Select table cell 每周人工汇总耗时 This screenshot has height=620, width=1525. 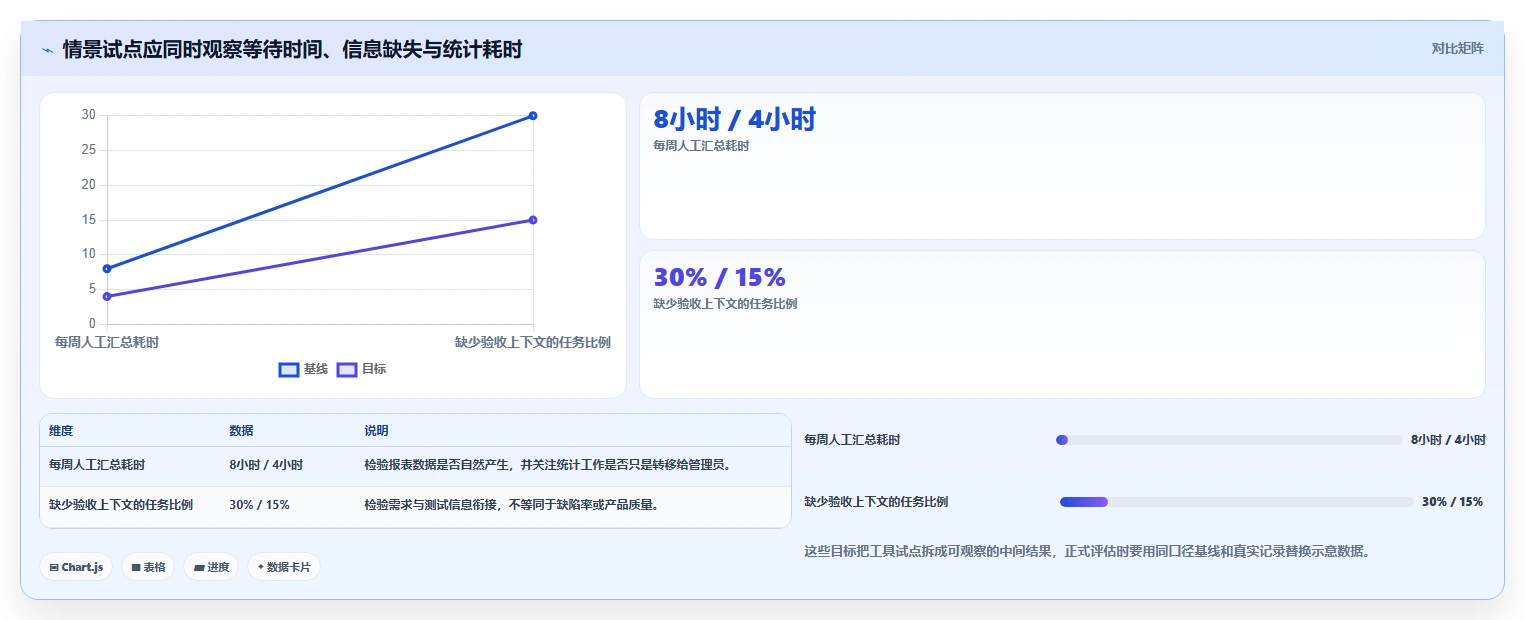pos(97,465)
